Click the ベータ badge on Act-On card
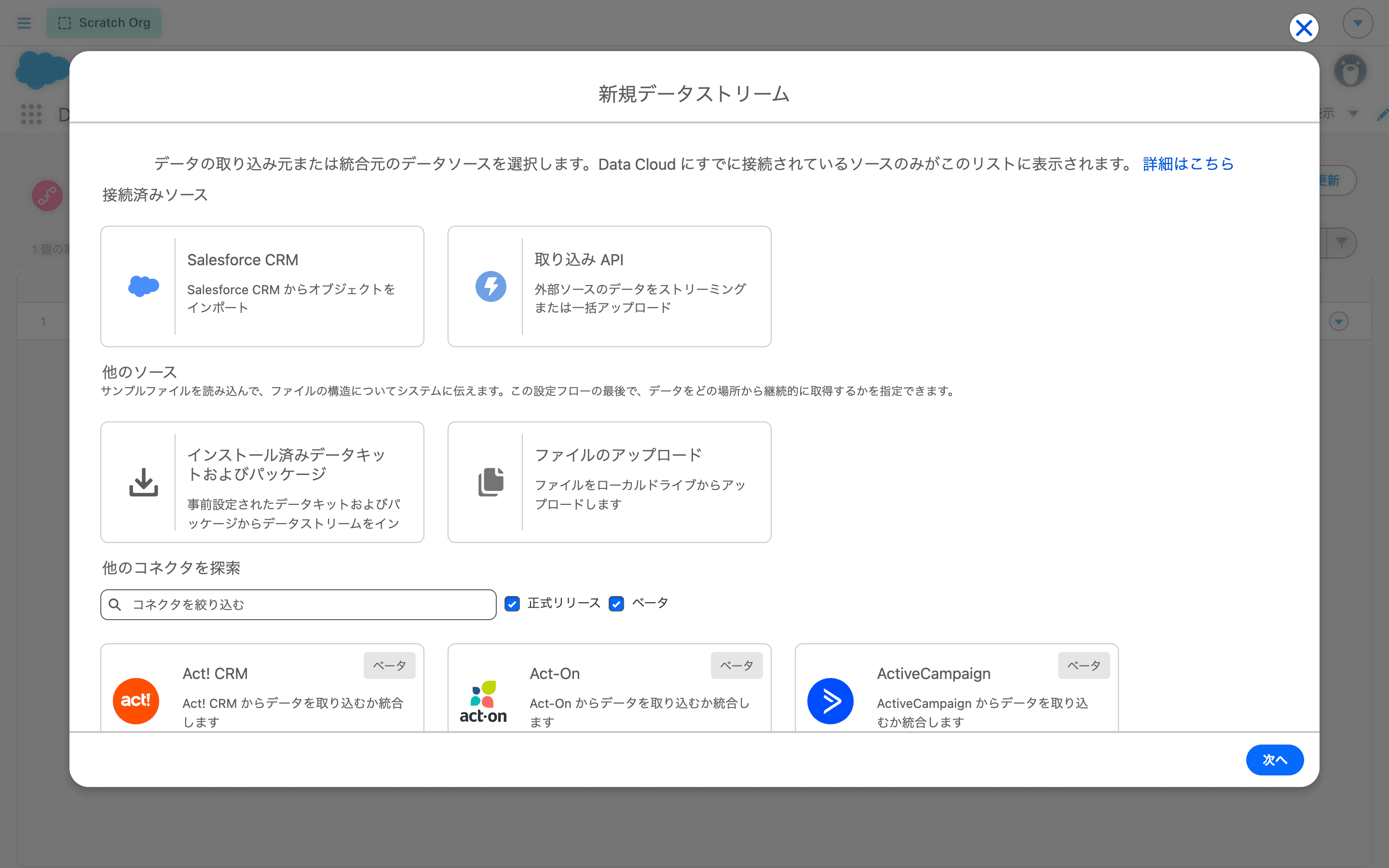Image resolution: width=1389 pixels, height=868 pixels. pyautogui.click(x=736, y=665)
